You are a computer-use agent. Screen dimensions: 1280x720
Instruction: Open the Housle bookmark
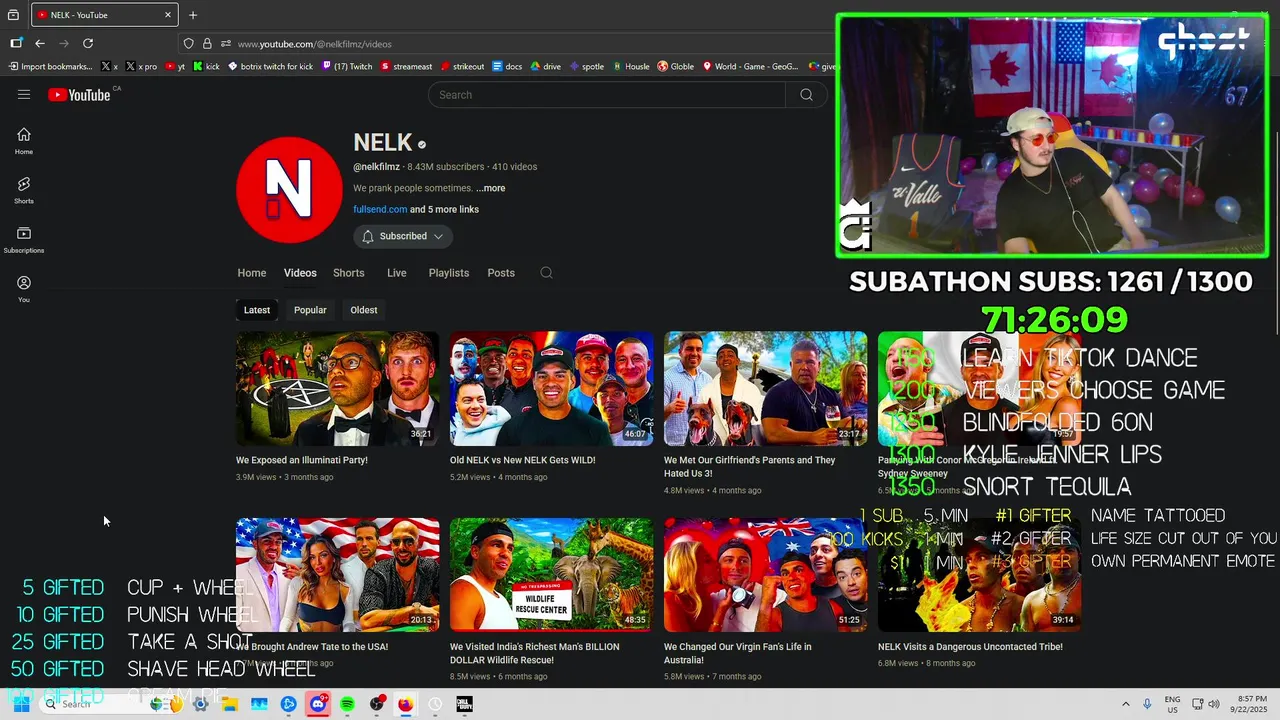point(631,67)
